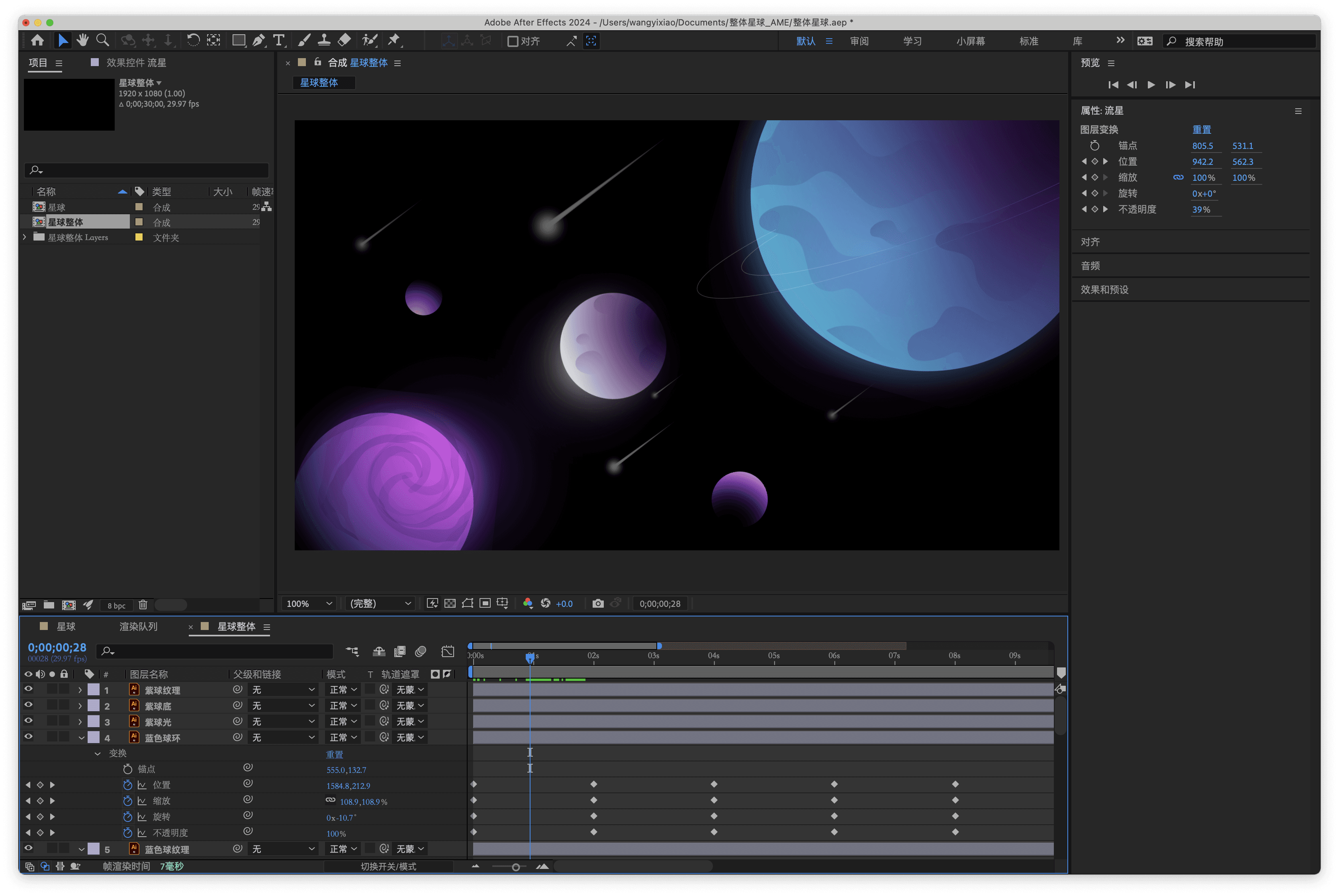Hide the 紫球纹理 layer eye toggle
The width and height of the screenshot is (1339, 896).
[x=28, y=689]
